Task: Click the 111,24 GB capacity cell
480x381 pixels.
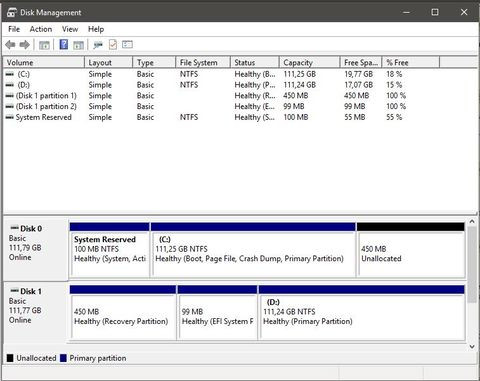Action: pos(299,85)
